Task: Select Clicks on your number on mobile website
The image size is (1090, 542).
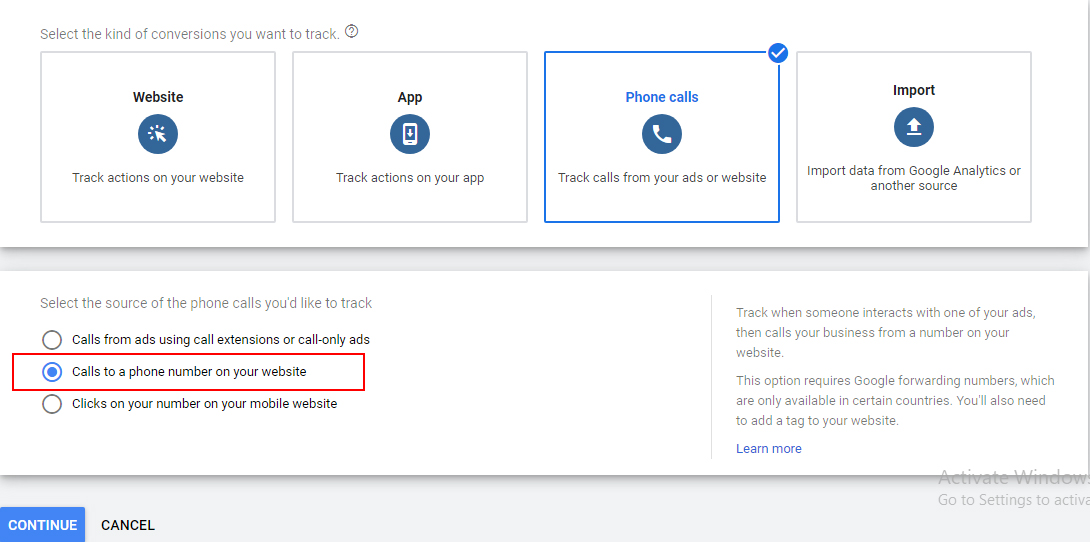Action: tap(51, 404)
